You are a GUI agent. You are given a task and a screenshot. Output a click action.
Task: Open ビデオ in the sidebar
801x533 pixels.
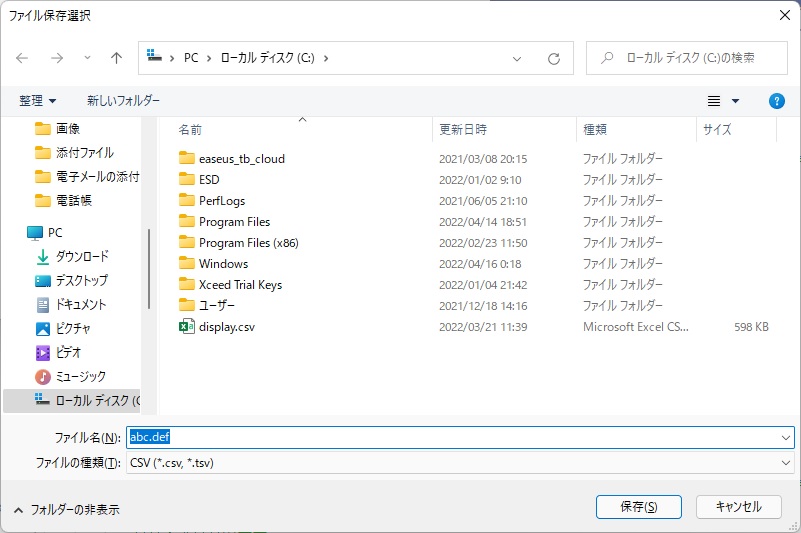[58, 353]
